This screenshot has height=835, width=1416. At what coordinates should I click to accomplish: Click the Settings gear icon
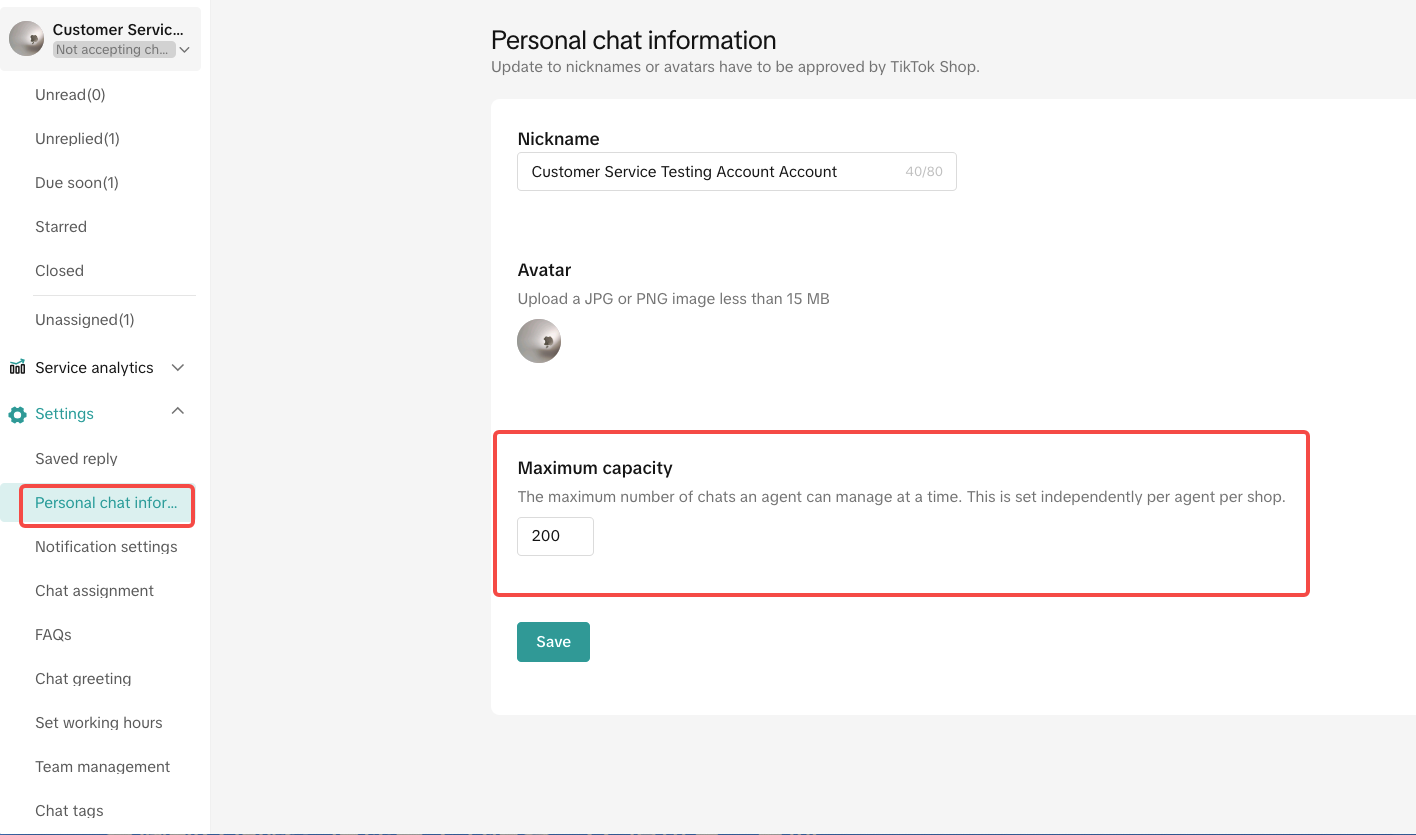(x=17, y=414)
